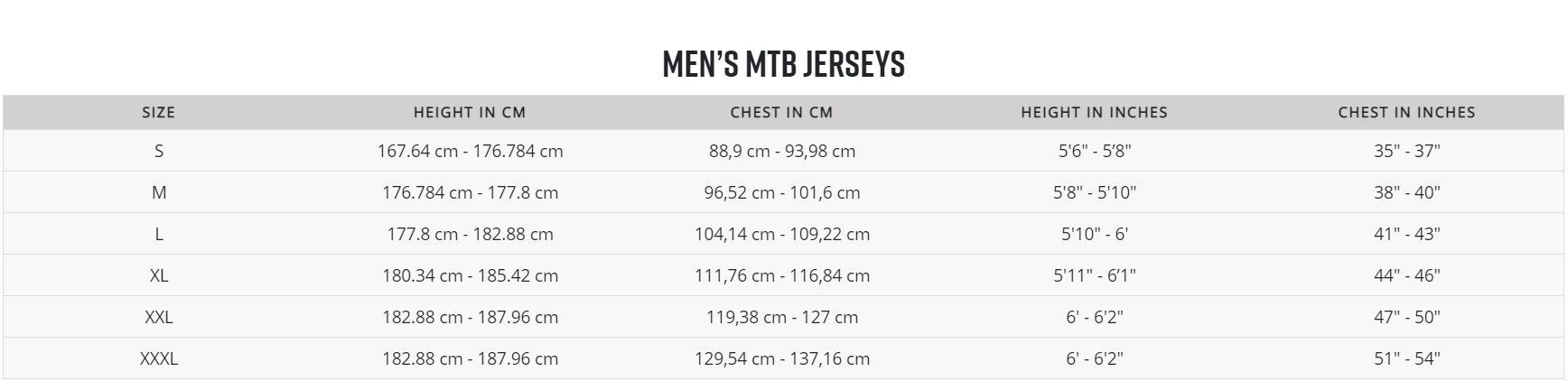Click height 180.34 cm - 185.42 cm cell
This screenshot has height=381, width=1568.
[x=470, y=275]
